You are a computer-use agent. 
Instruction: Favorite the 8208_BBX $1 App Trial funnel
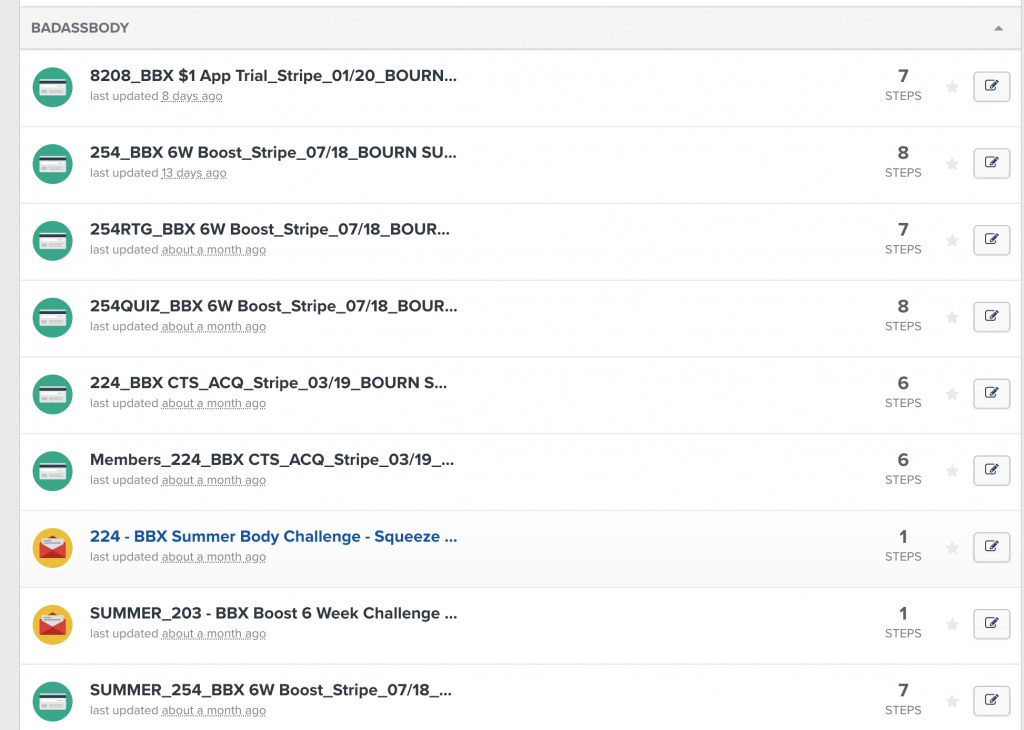click(x=952, y=86)
